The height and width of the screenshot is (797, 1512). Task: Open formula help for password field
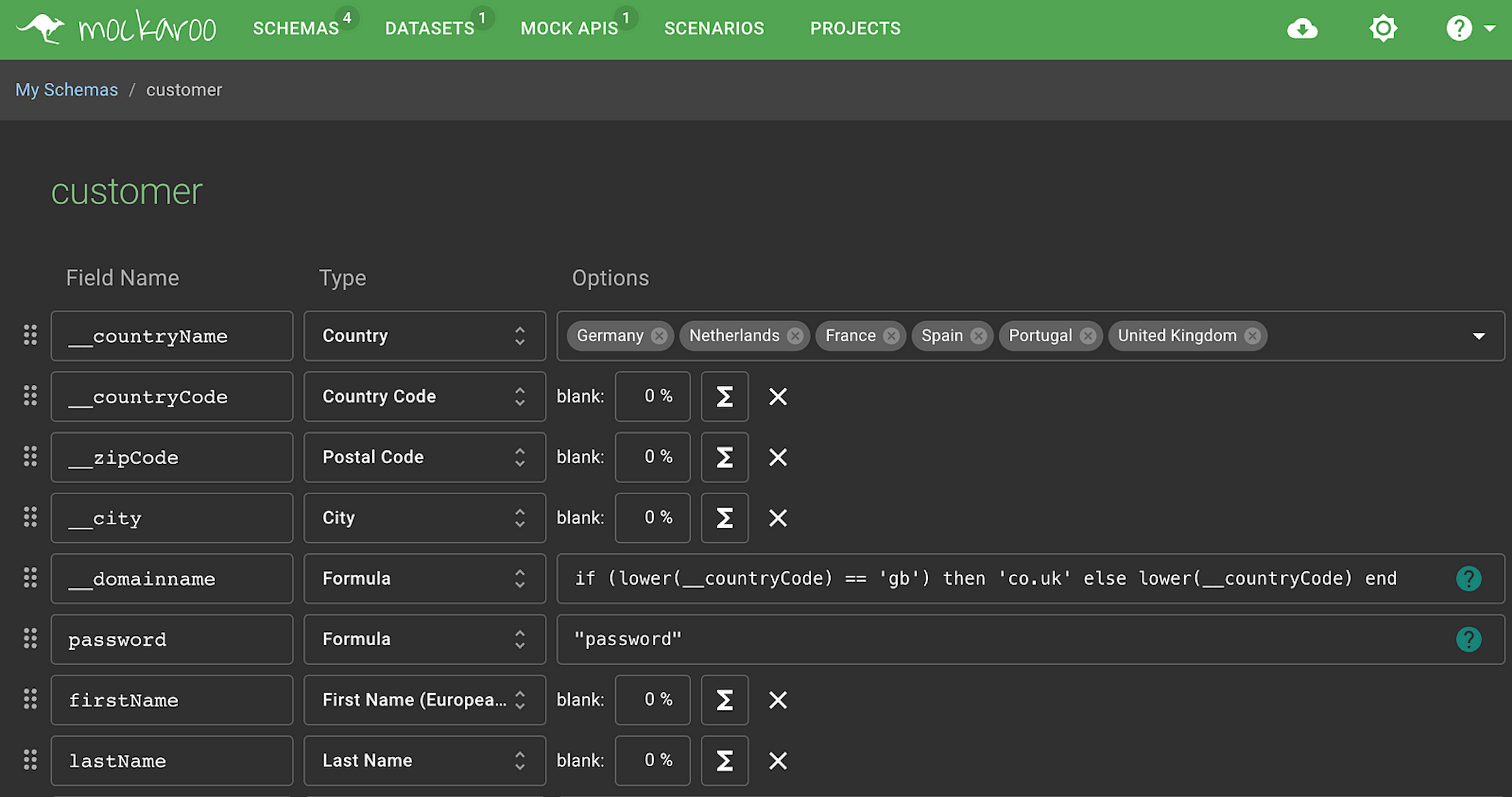coord(1469,639)
